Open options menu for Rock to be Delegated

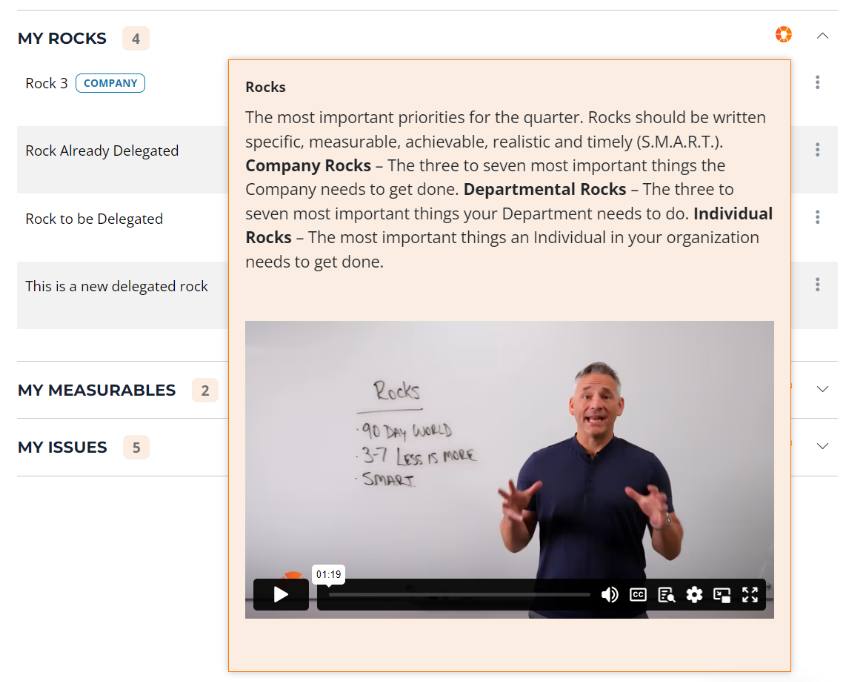point(817,217)
